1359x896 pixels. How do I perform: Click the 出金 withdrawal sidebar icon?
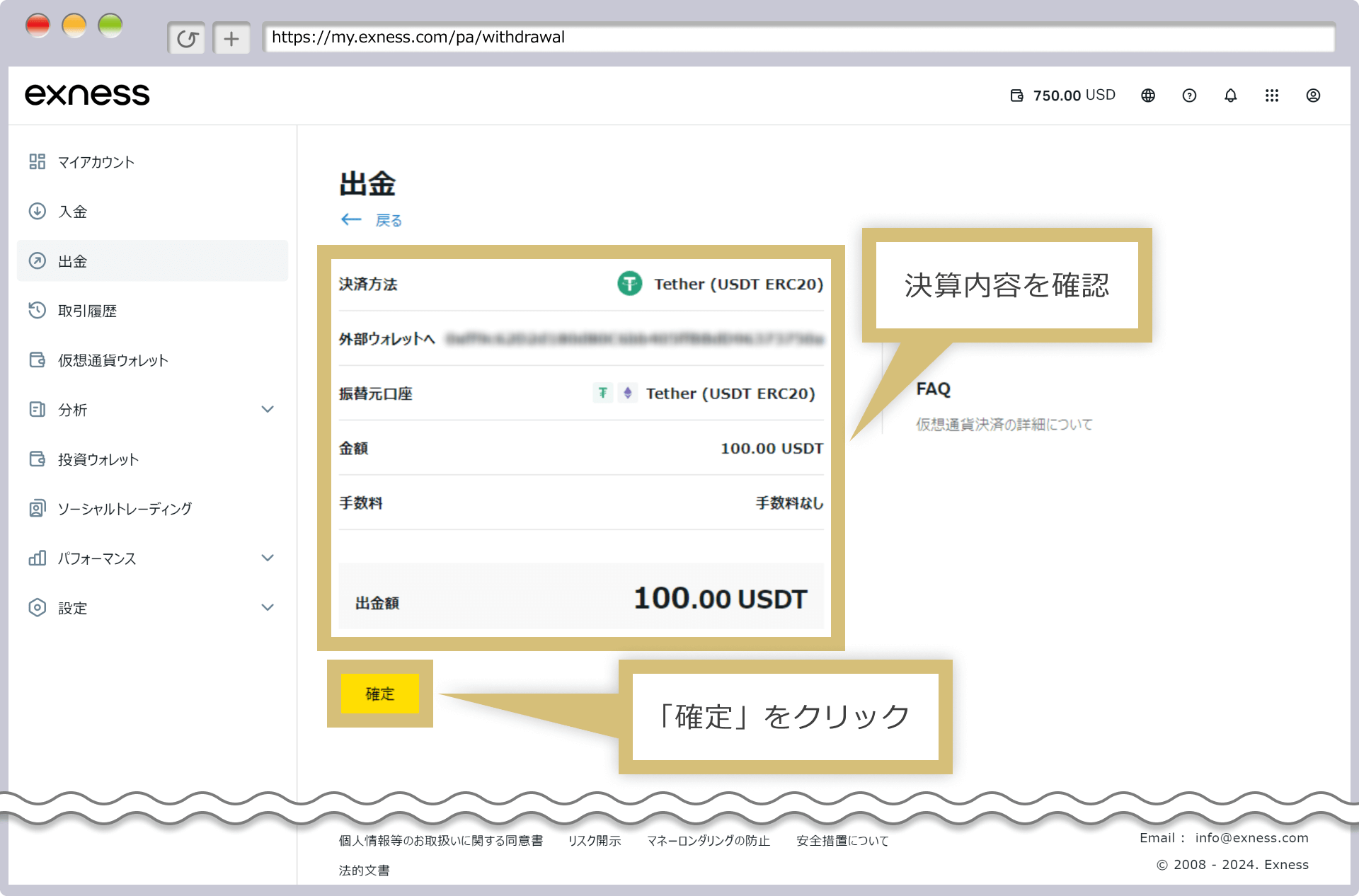(x=38, y=261)
